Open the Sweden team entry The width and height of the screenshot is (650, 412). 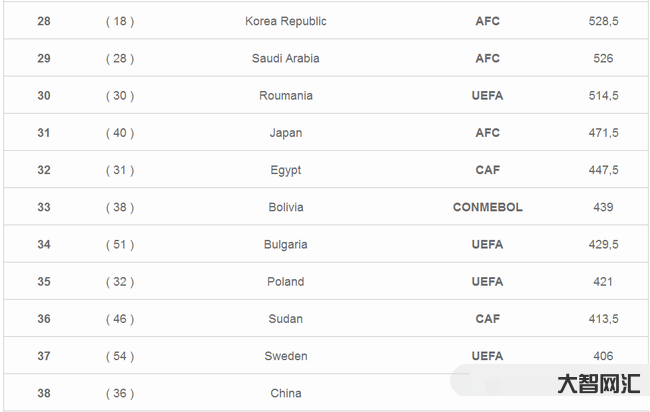[285, 356]
